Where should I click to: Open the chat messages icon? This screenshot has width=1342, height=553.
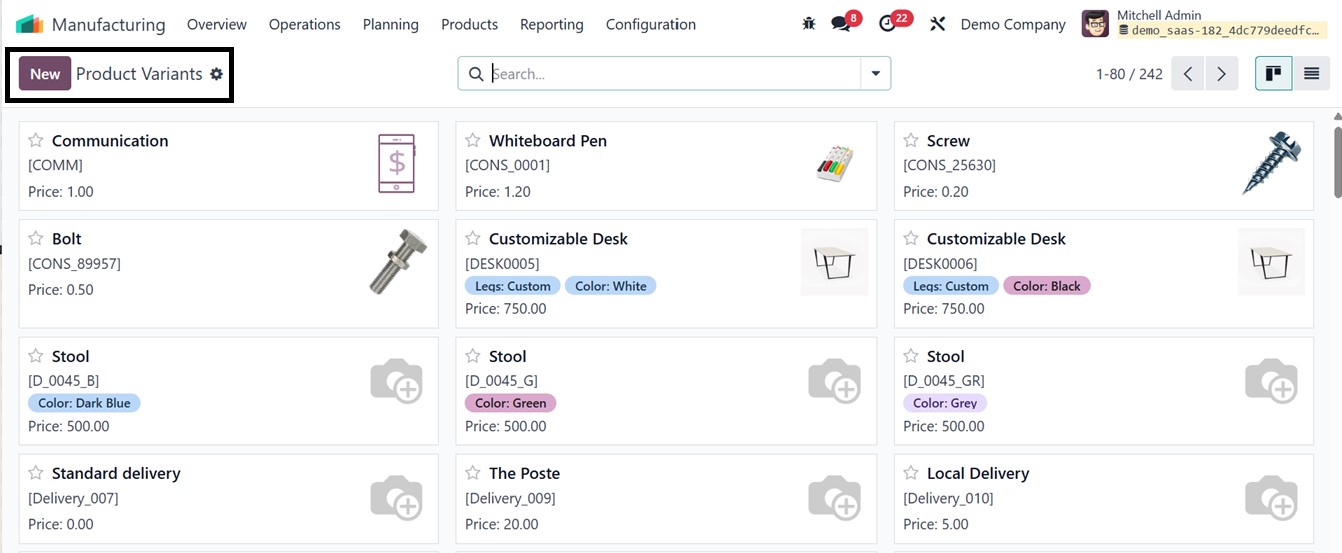tap(841, 24)
